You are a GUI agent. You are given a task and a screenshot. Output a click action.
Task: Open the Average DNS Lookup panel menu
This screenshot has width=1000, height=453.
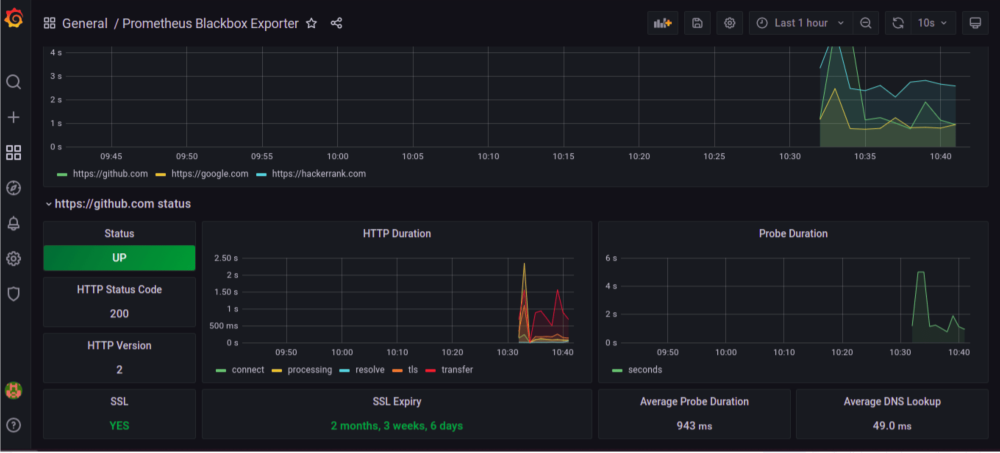tap(892, 401)
